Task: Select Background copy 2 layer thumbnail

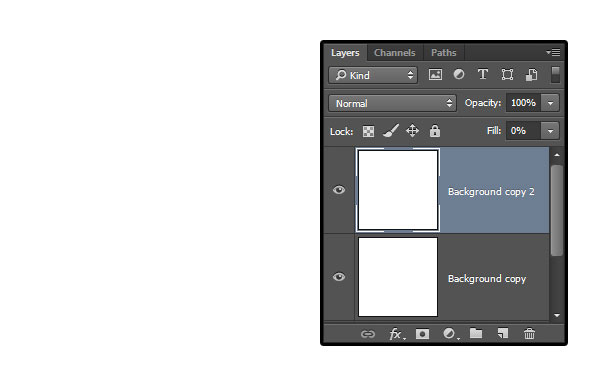Action: pos(398,190)
